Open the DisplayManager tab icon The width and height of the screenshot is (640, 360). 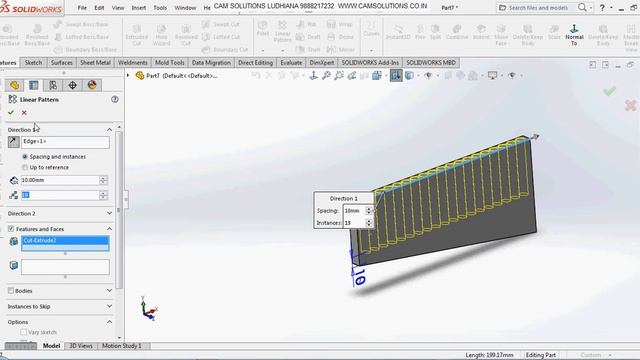point(92,85)
